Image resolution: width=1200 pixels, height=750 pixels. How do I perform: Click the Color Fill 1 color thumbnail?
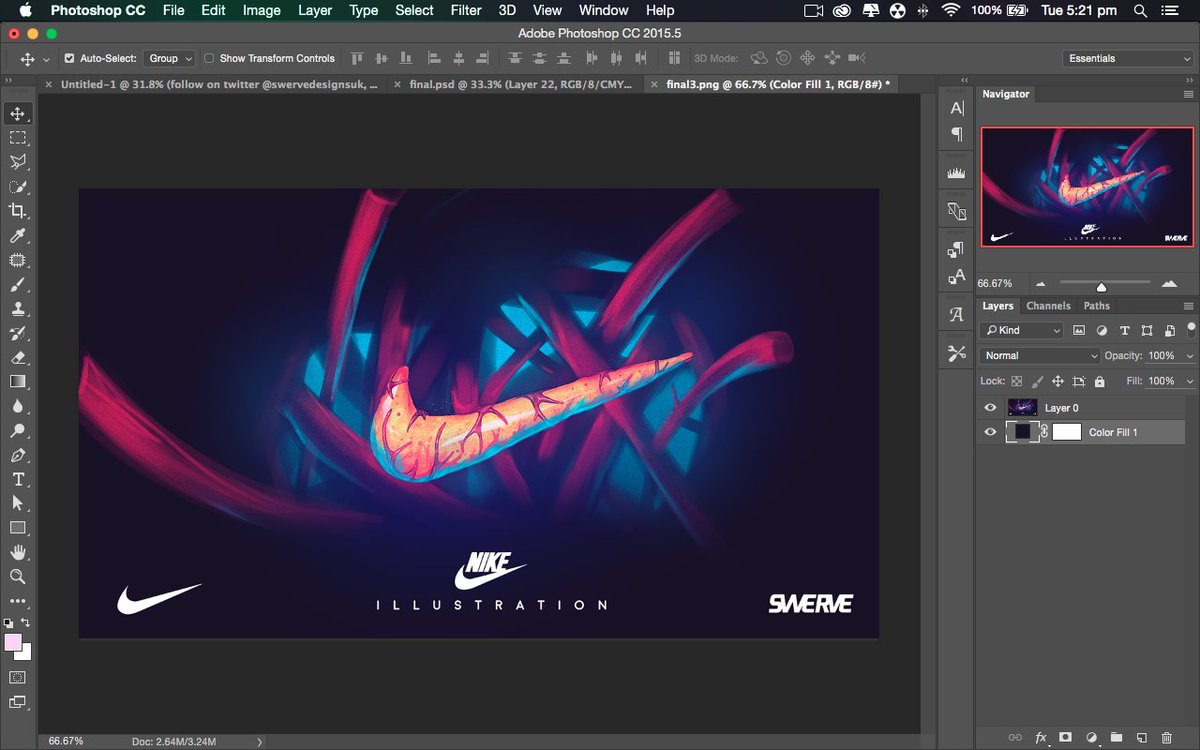click(x=1023, y=432)
